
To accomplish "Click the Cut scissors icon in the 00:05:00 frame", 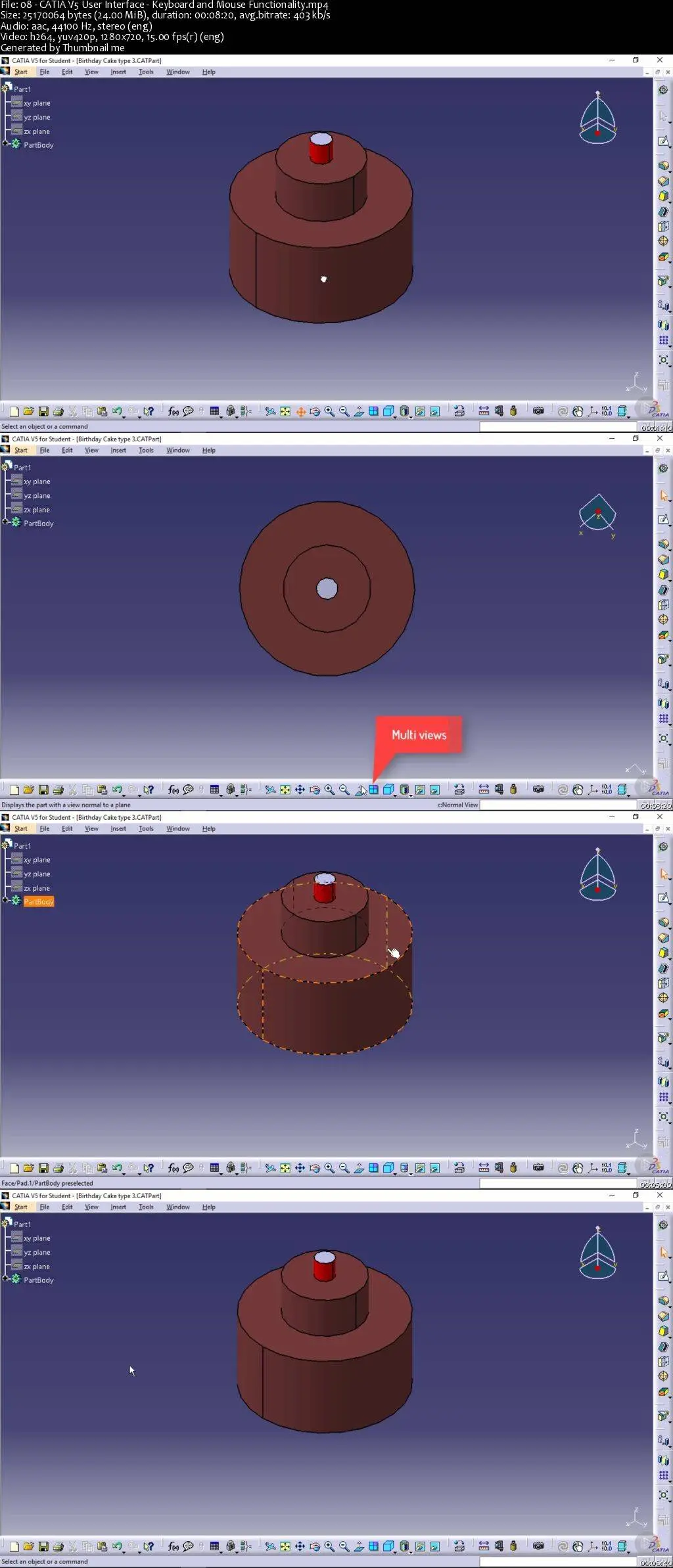I will (x=72, y=1168).
